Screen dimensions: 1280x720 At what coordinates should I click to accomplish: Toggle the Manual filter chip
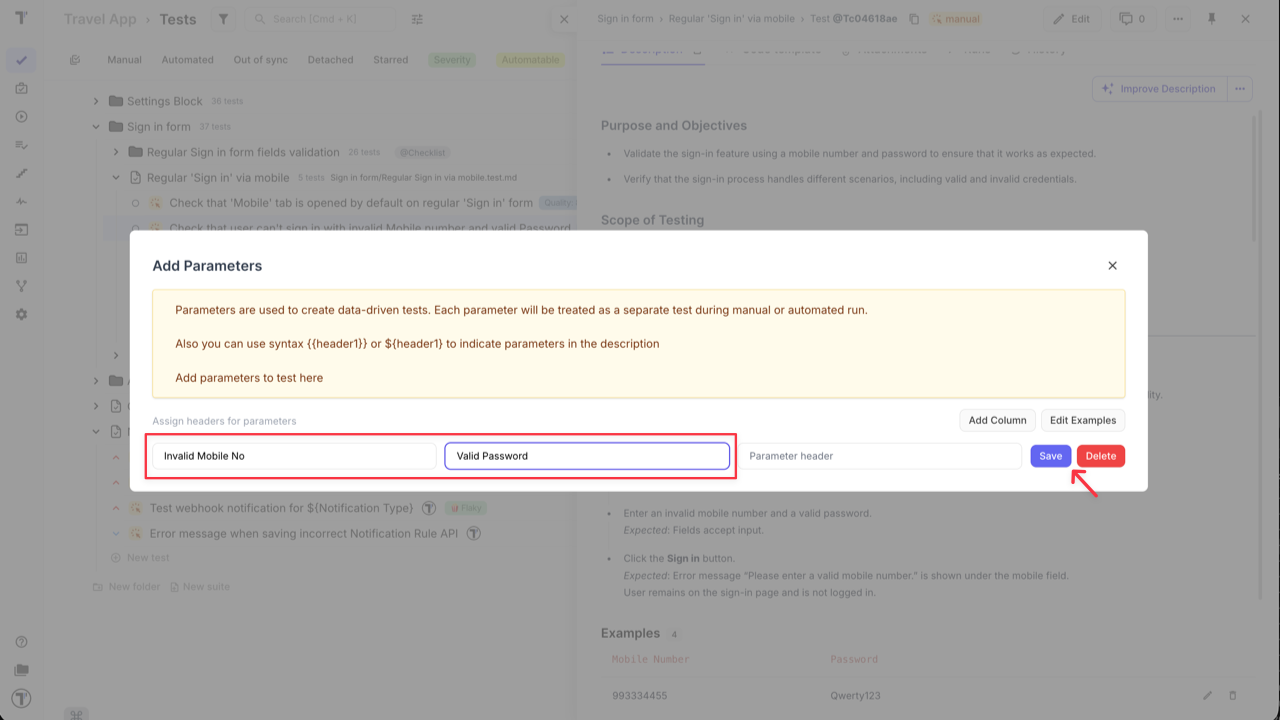124,59
